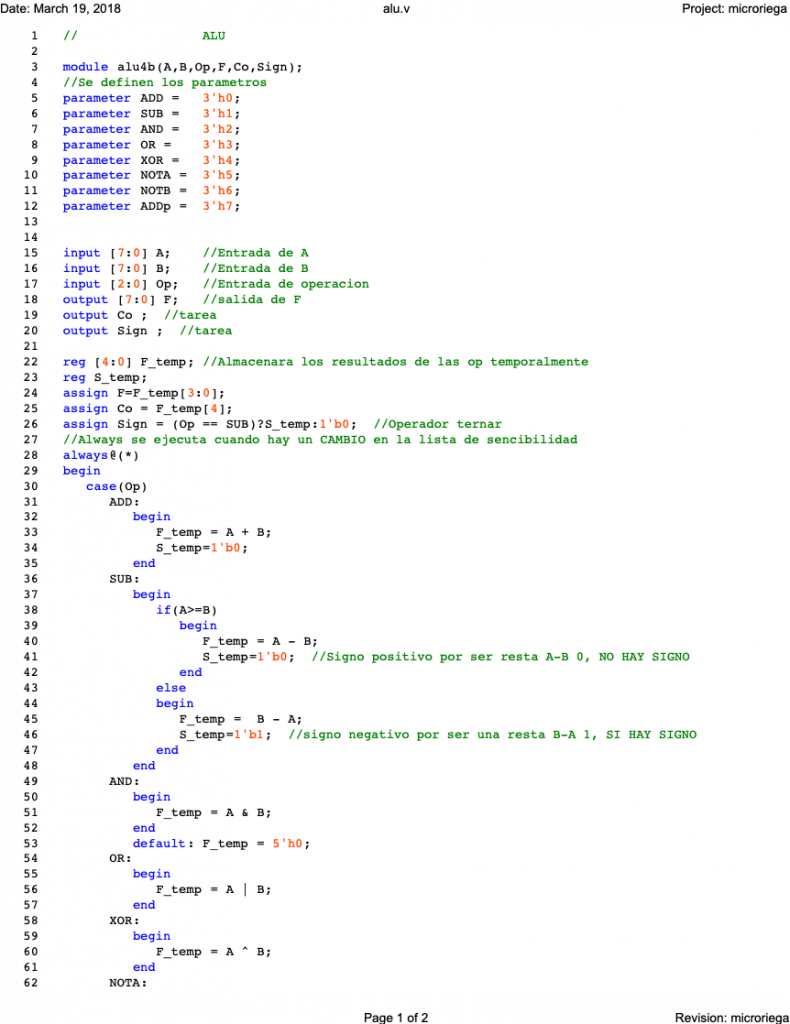Click the comment '//Entrada de operacion'

(x=285, y=285)
